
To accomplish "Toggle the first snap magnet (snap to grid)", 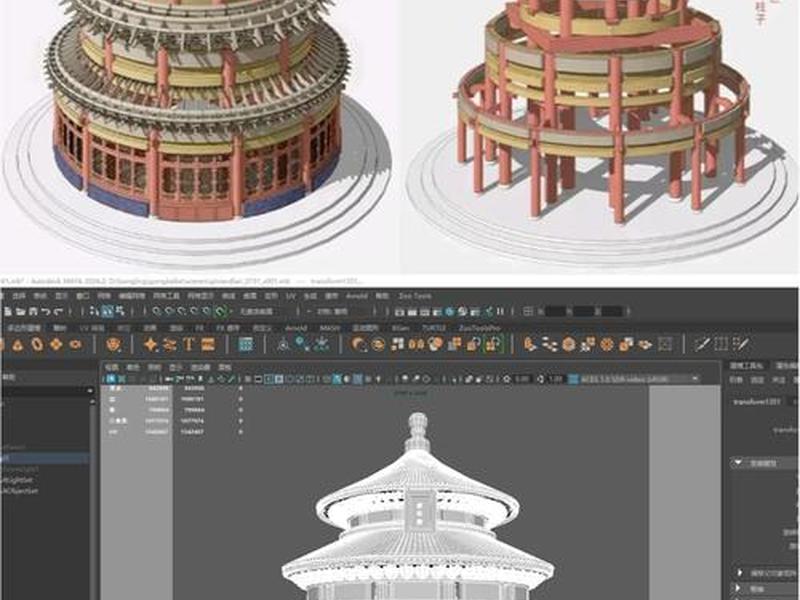I will click(x=157, y=311).
